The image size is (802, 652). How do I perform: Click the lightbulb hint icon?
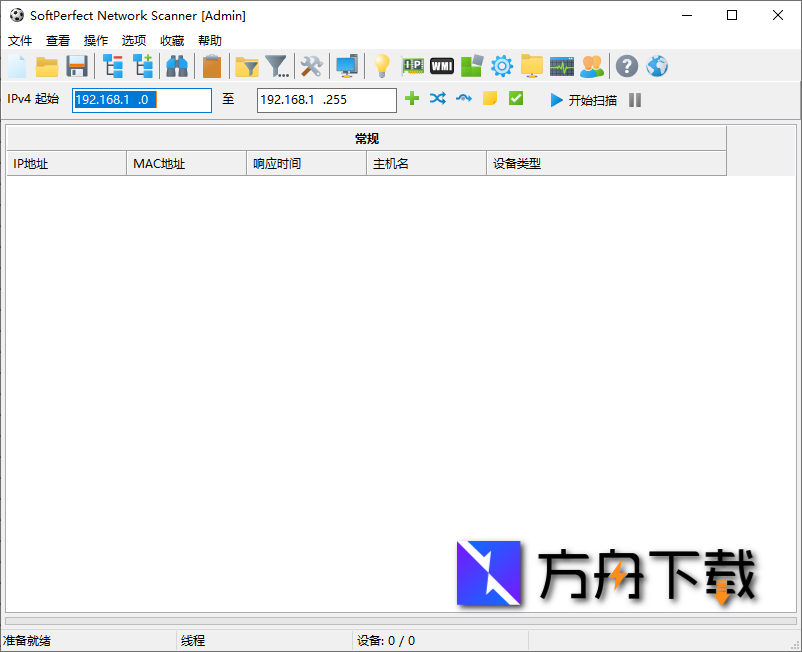point(382,65)
